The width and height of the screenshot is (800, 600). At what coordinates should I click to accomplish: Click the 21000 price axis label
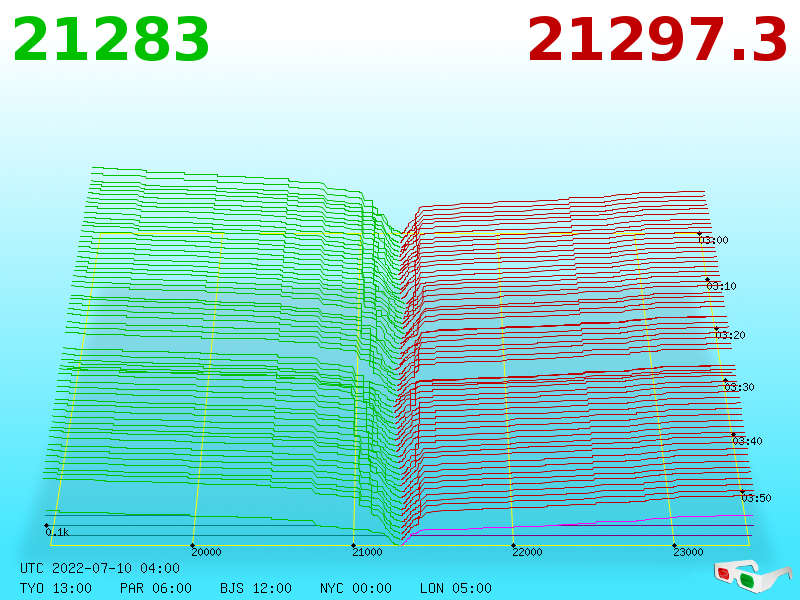click(367, 552)
